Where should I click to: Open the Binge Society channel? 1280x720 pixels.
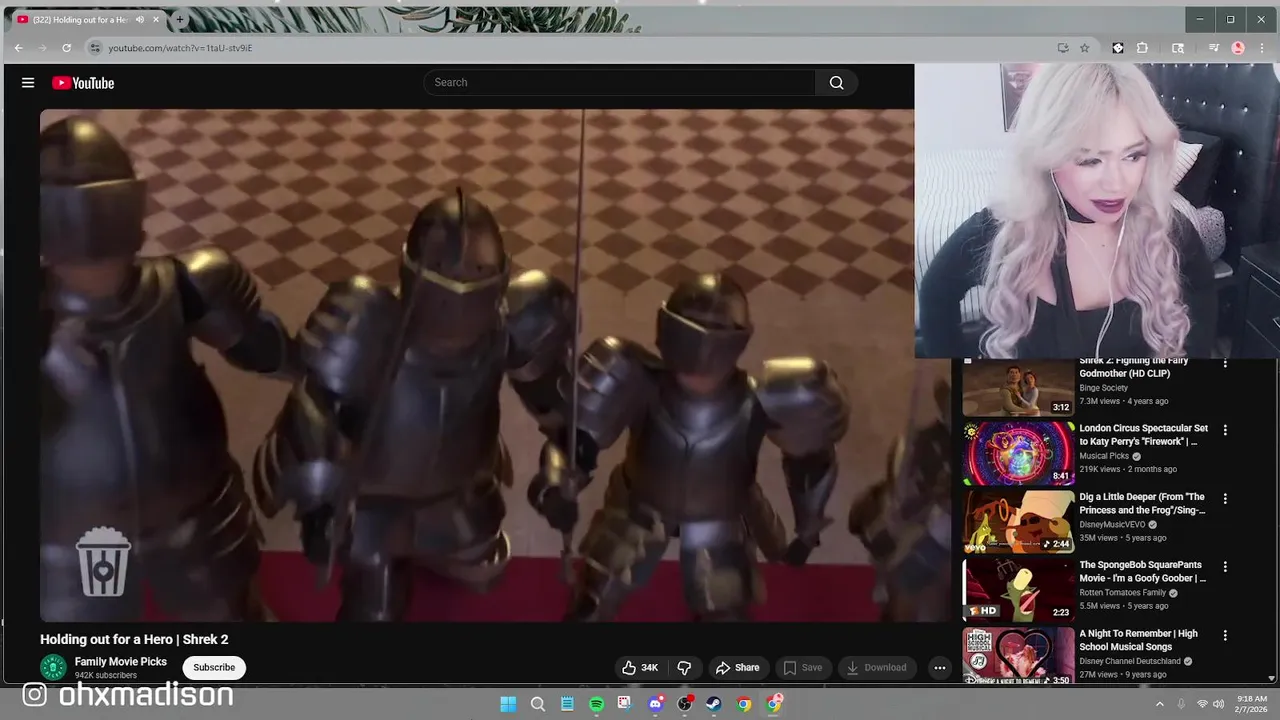point(1103,387)
